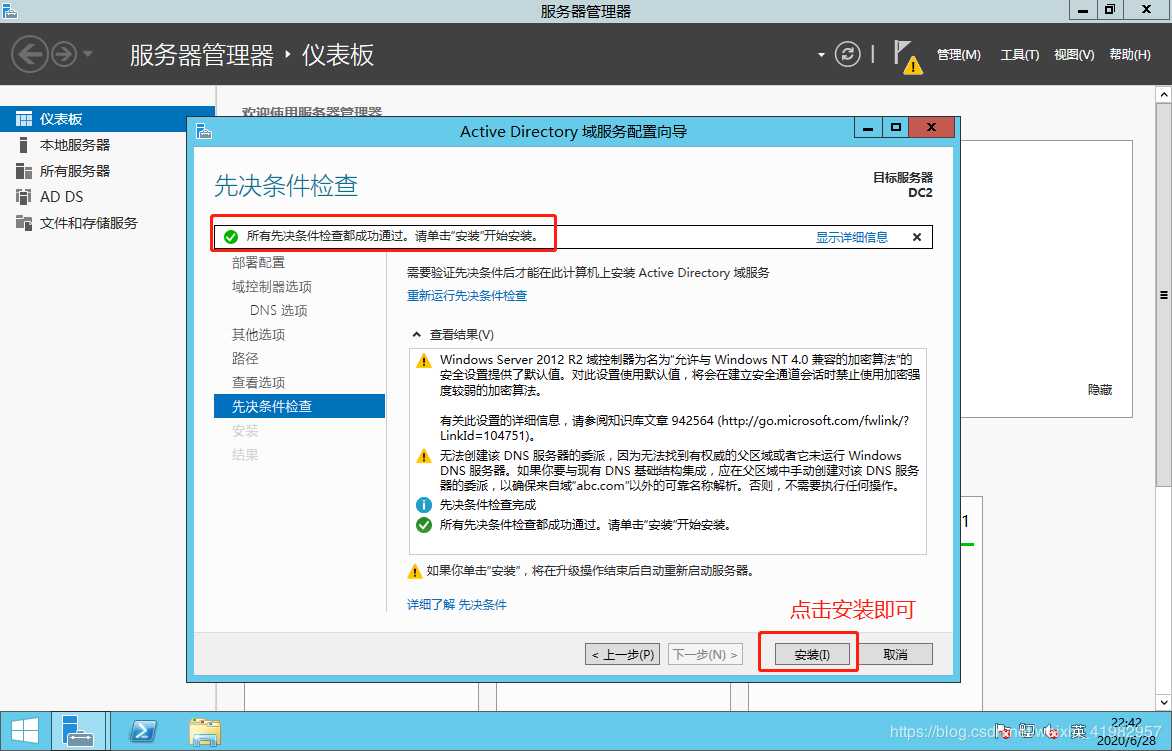Viewport: 1172px width, 751px height.
Task: Go to 域控制器选项 wizard step
Action: (x=271, y=286)
